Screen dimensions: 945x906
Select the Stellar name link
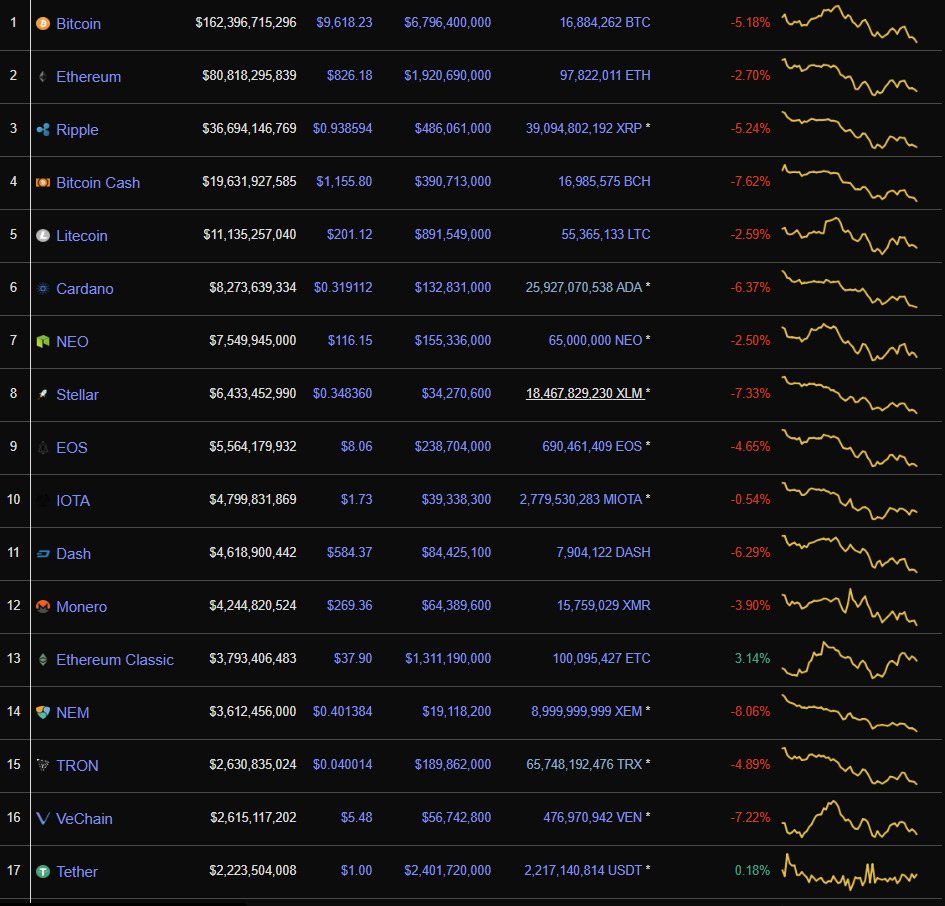click(x=77, y=395)
